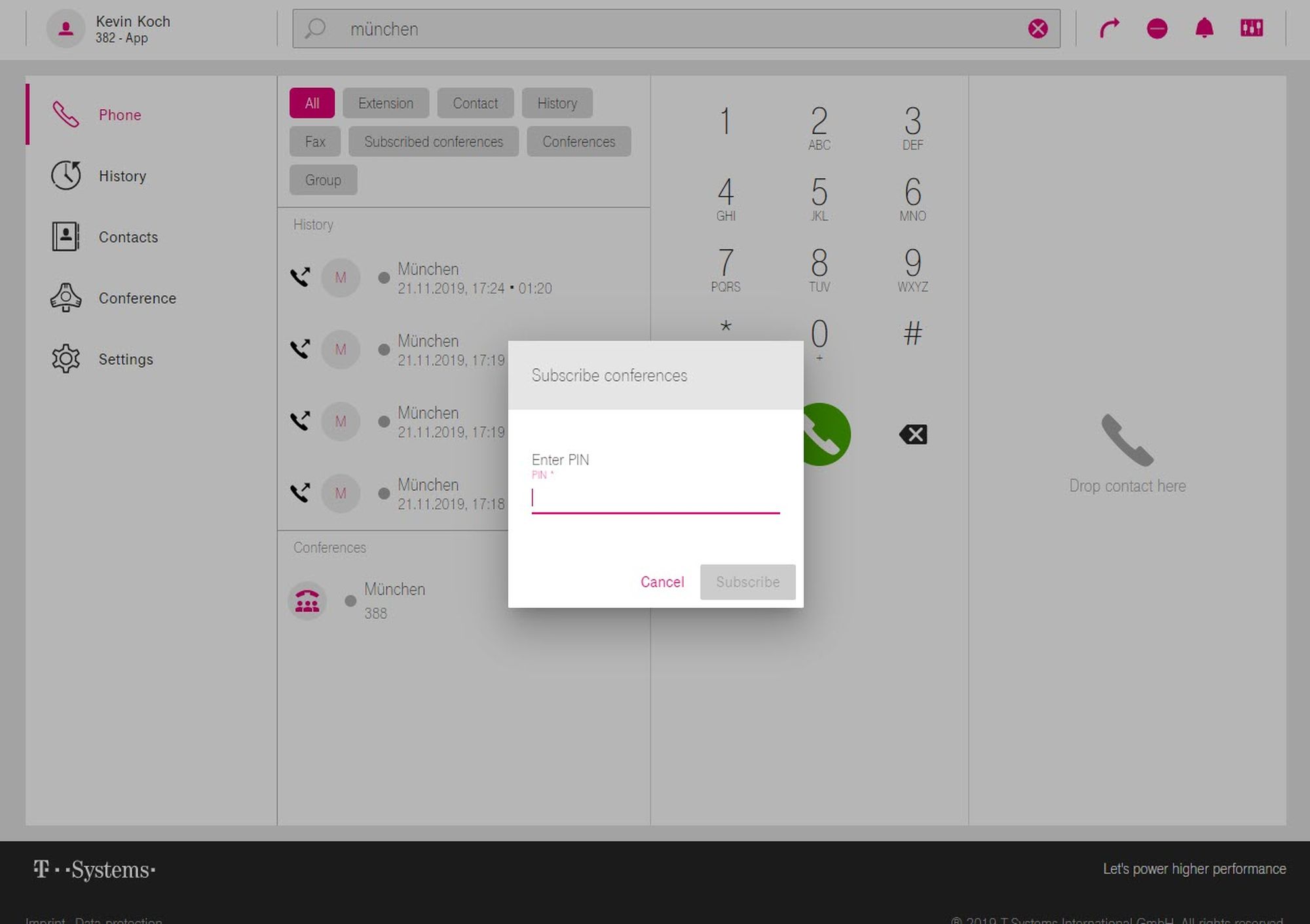Click the München conference room icon
Screen dimensions: 1310x924
[307, 601]
